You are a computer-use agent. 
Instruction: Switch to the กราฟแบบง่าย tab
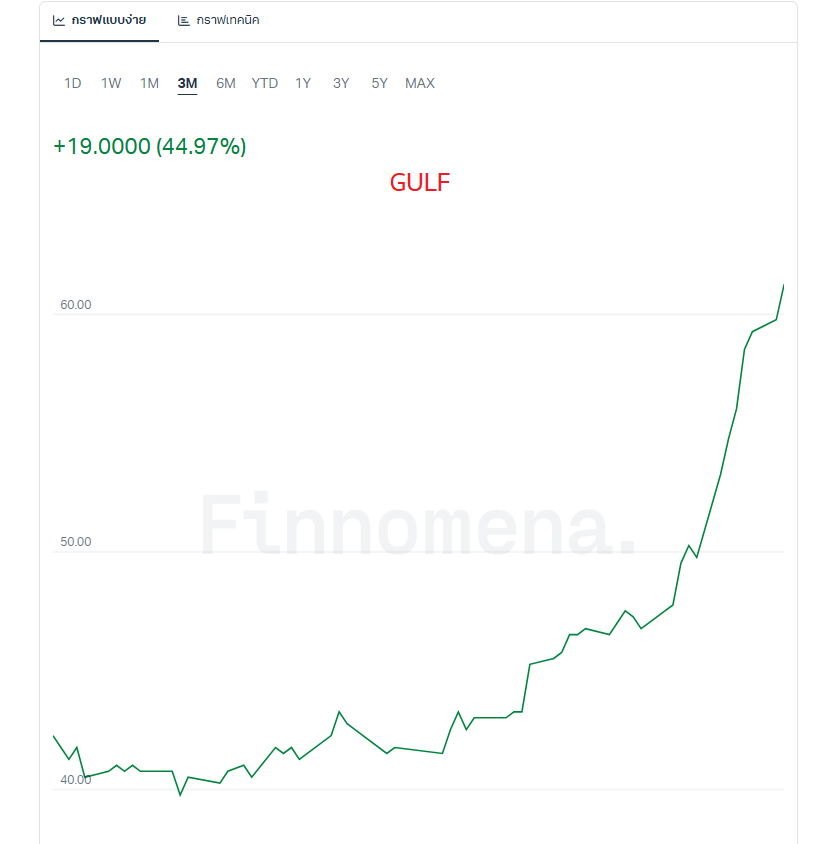pyautogui.click(x=108, y=20)
